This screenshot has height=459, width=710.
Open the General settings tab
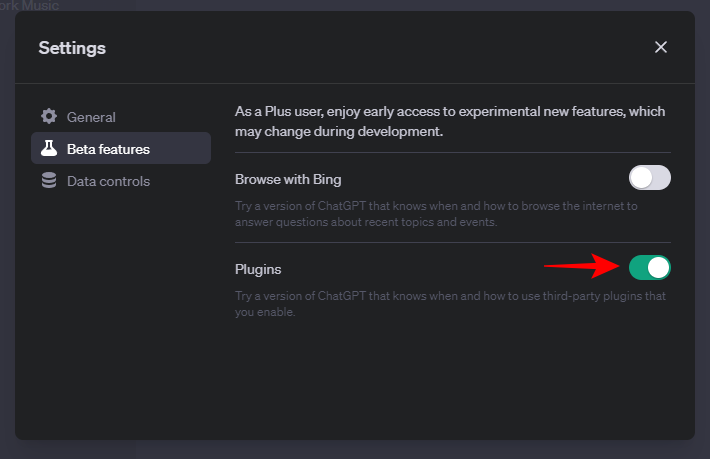click(91, 117)
